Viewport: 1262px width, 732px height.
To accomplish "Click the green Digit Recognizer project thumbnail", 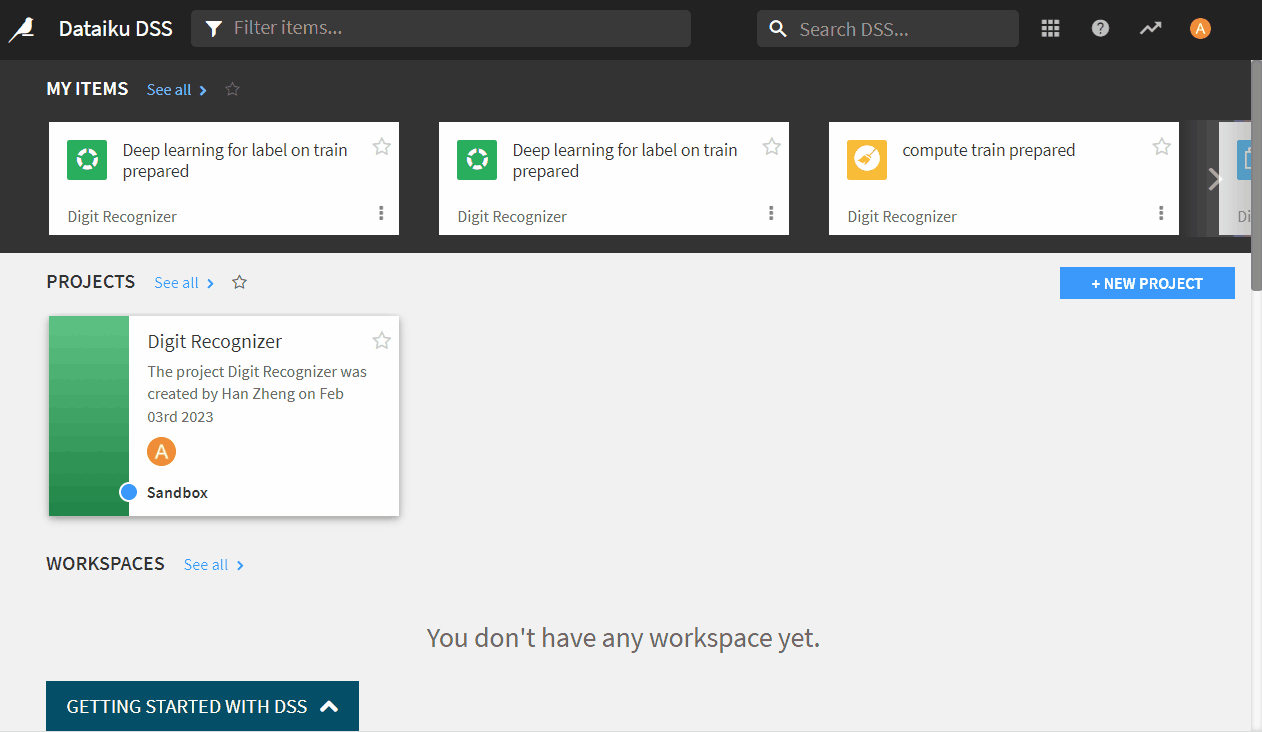I will [x=89, y=416].
